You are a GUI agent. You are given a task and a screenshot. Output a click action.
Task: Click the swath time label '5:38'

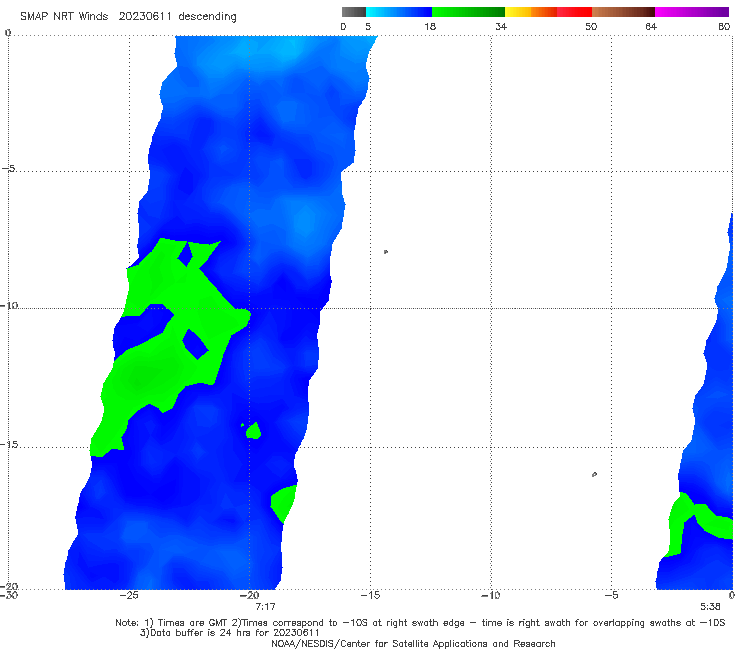click(710, 607)
